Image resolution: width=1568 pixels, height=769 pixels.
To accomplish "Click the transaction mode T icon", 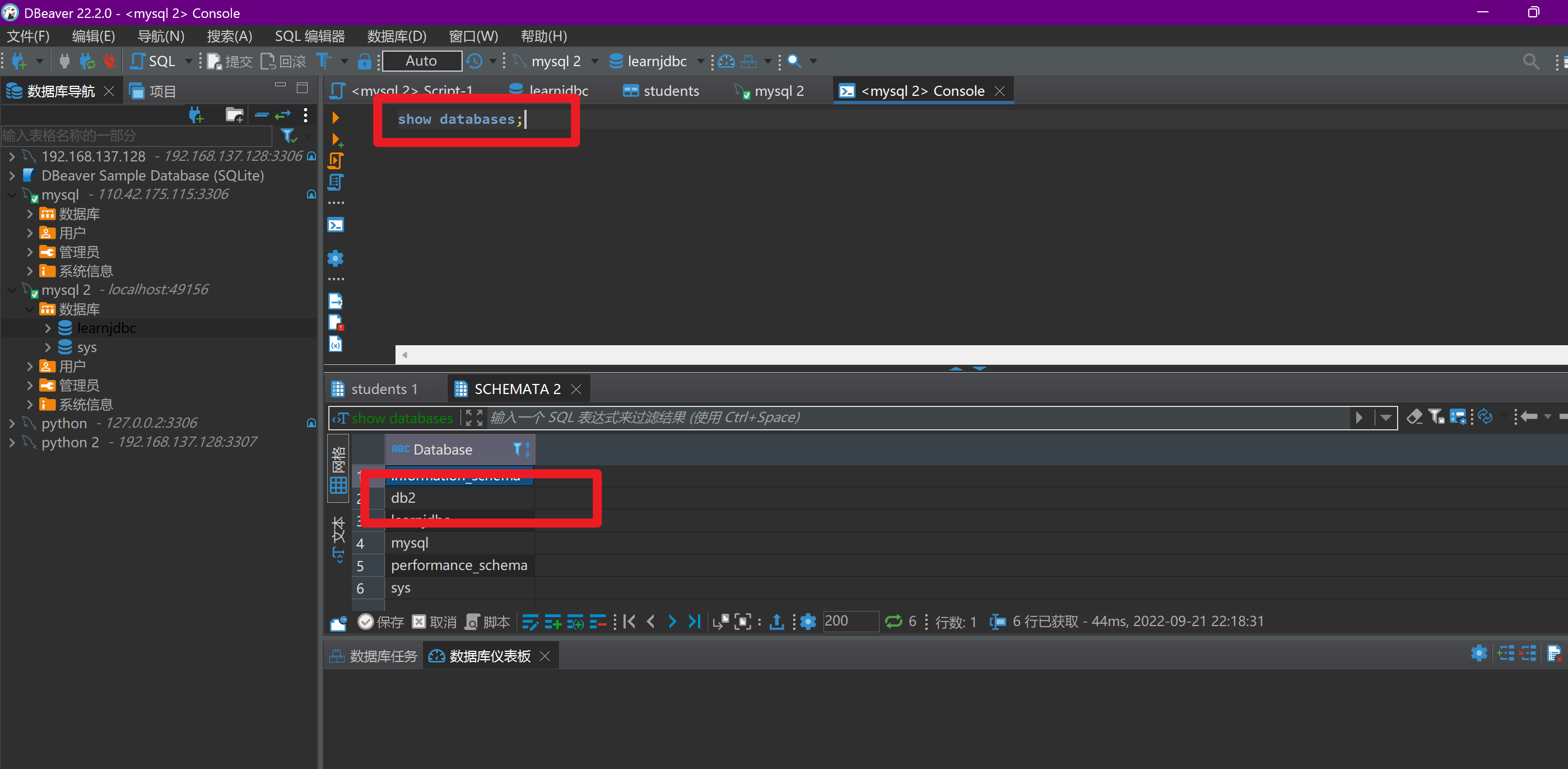I will point(324,61).
